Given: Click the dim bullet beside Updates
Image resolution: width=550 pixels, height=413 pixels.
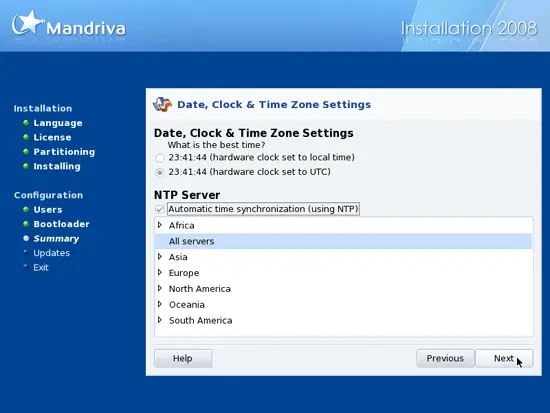Looking at the screenshot, I should click(26, 252).
